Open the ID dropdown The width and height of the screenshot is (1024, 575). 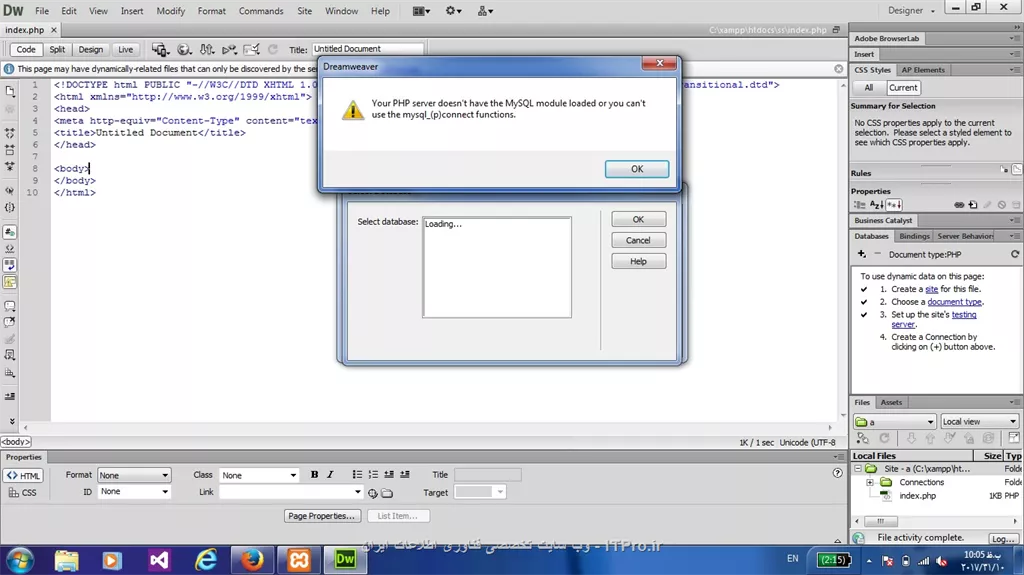click(134, 491)
